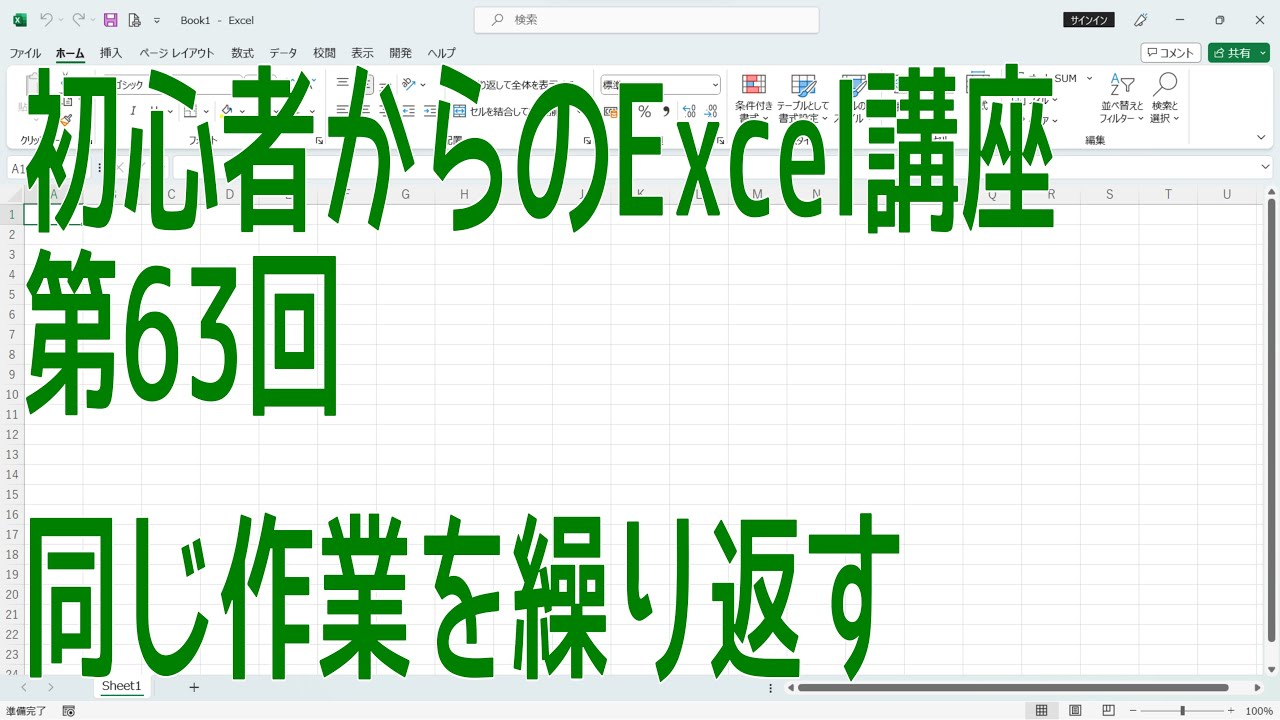Switch to the 校閲 tab

(324, 53)
